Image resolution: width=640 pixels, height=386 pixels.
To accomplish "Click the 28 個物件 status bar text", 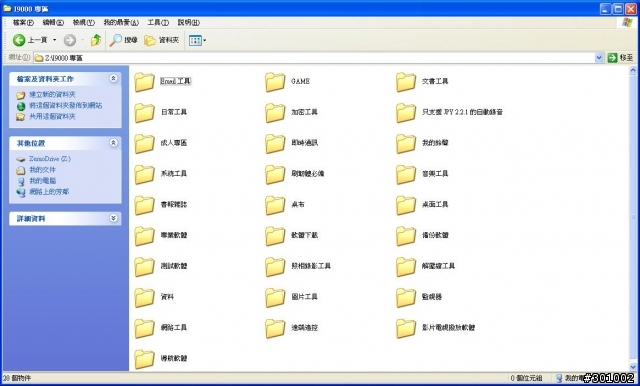I will (x=17, y=378).
